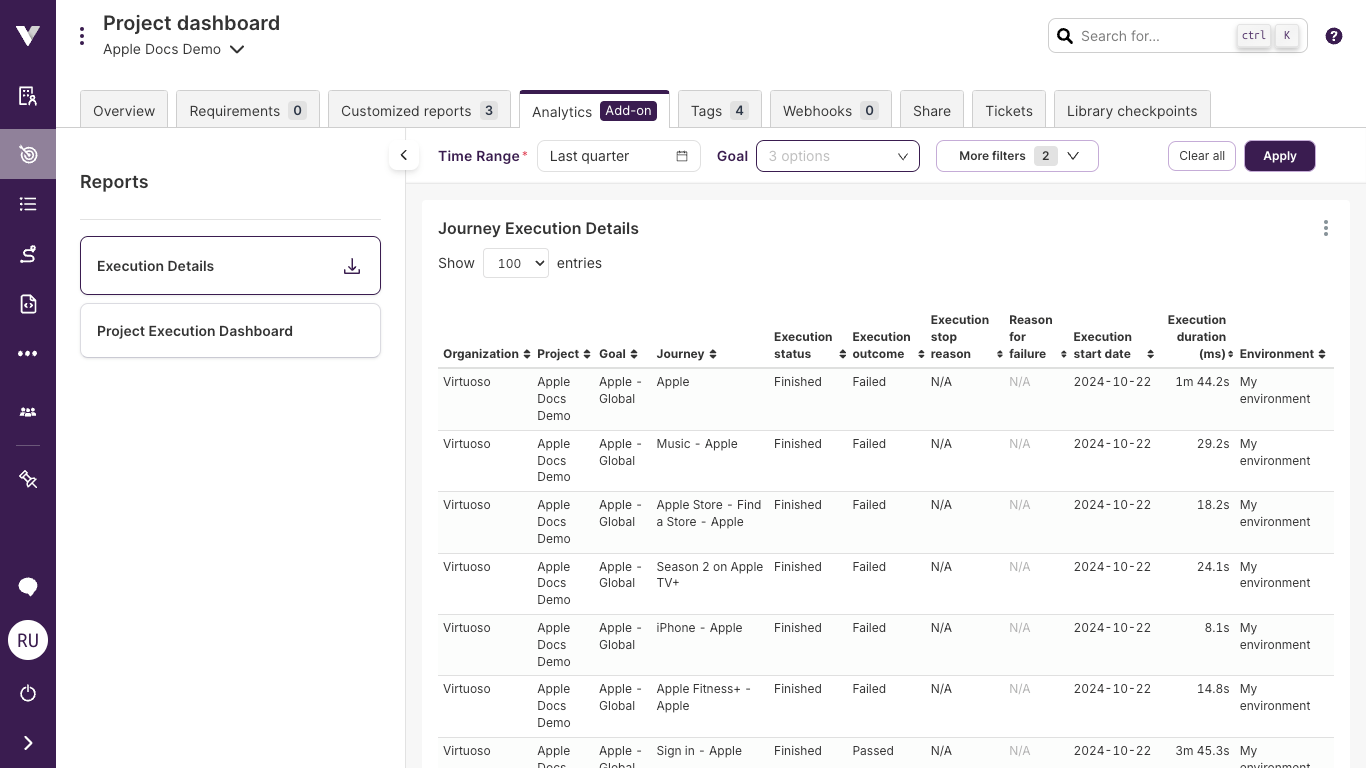This screenshot has width=1366, height=768.
Task: Switch to the Share tab
Action: (x=932, y=110)
